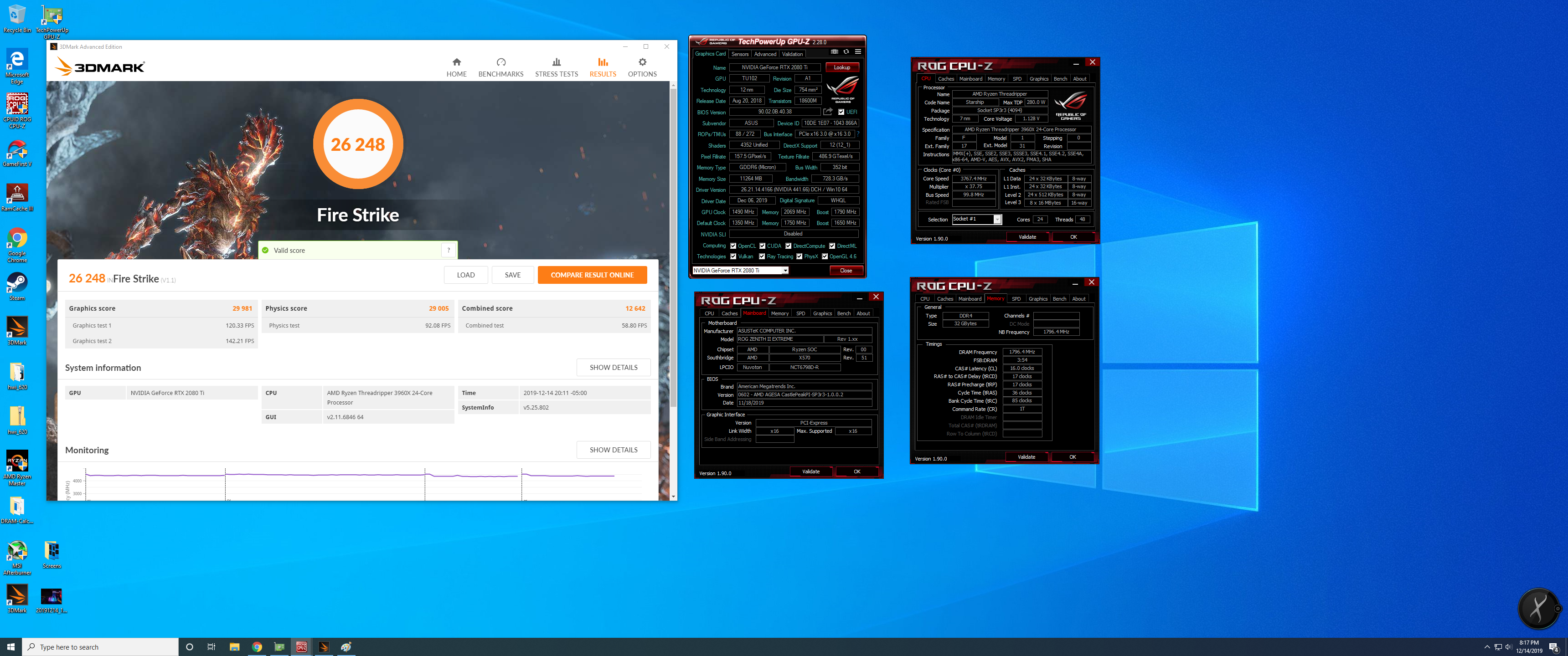Click the help question mark beside Valid score
This screenshot has height=656, width=1568.
[449, 250]
